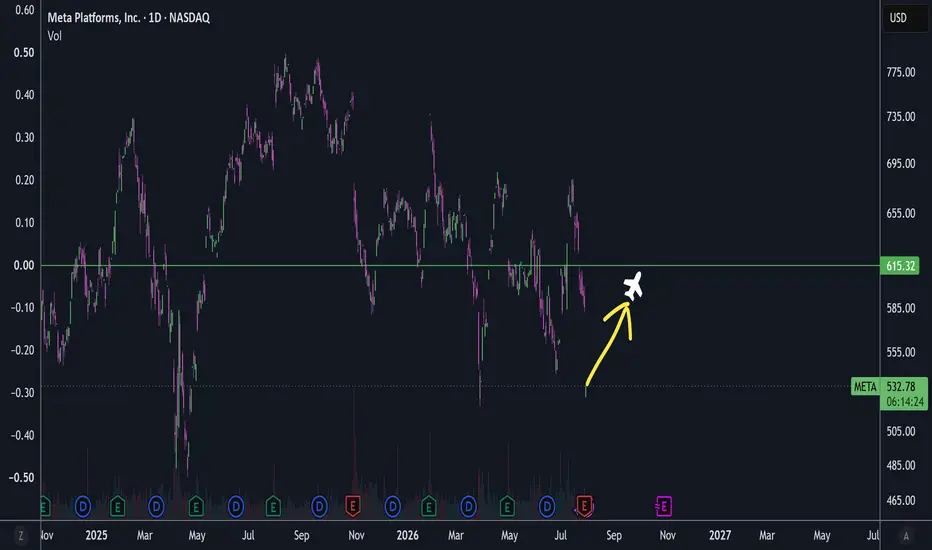Click the -0.50 left scale value
Viewport: 932px width, 550px height.
pyautogui.click(x=21, y=478)
